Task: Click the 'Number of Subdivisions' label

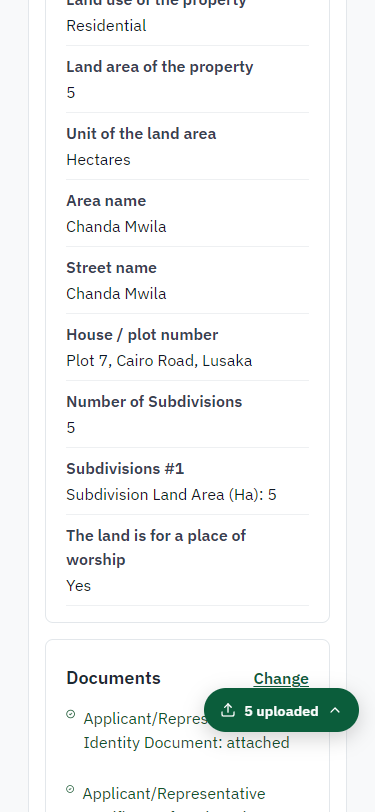Action: [x=154, y=401]
